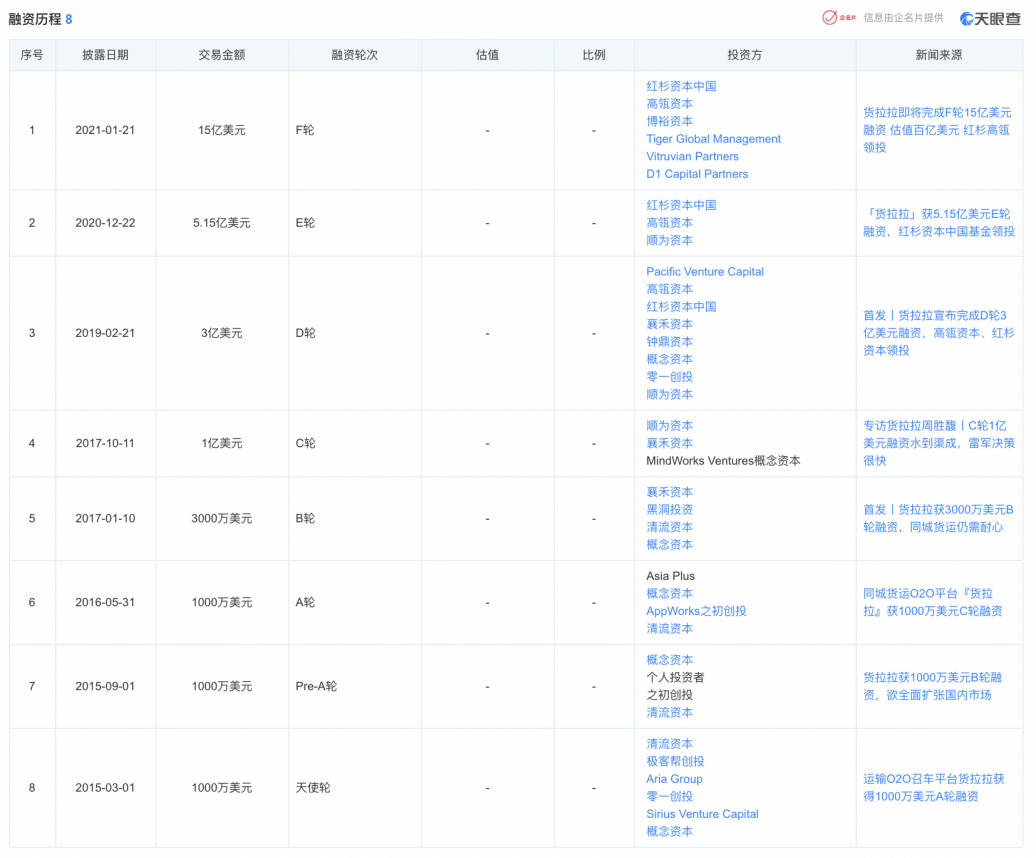Select the date cell 2019-02-21
The width and height of the screenshot is (1036, 858).
[105, 333]
